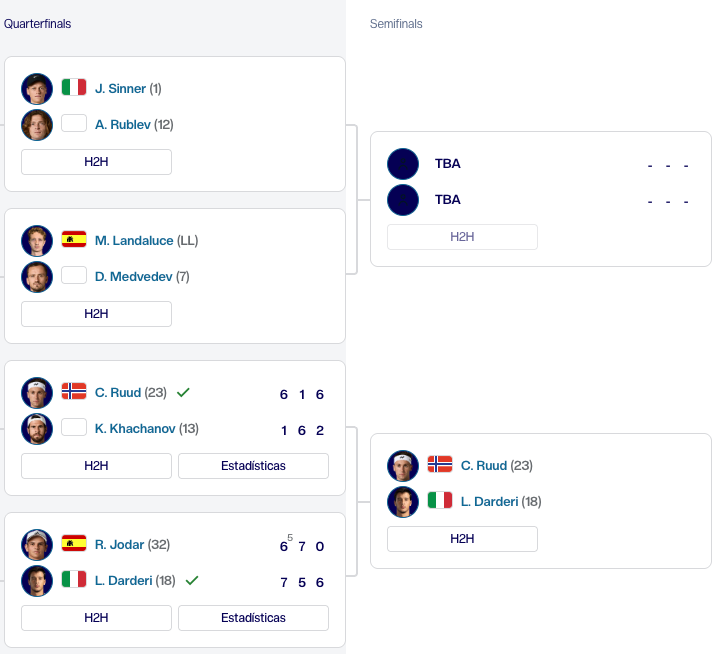The height and width of the screenshot is (654, 720).
Task: Click L. Darderi's avatar in the semifinal card
Action: click(x=403, y=502)
